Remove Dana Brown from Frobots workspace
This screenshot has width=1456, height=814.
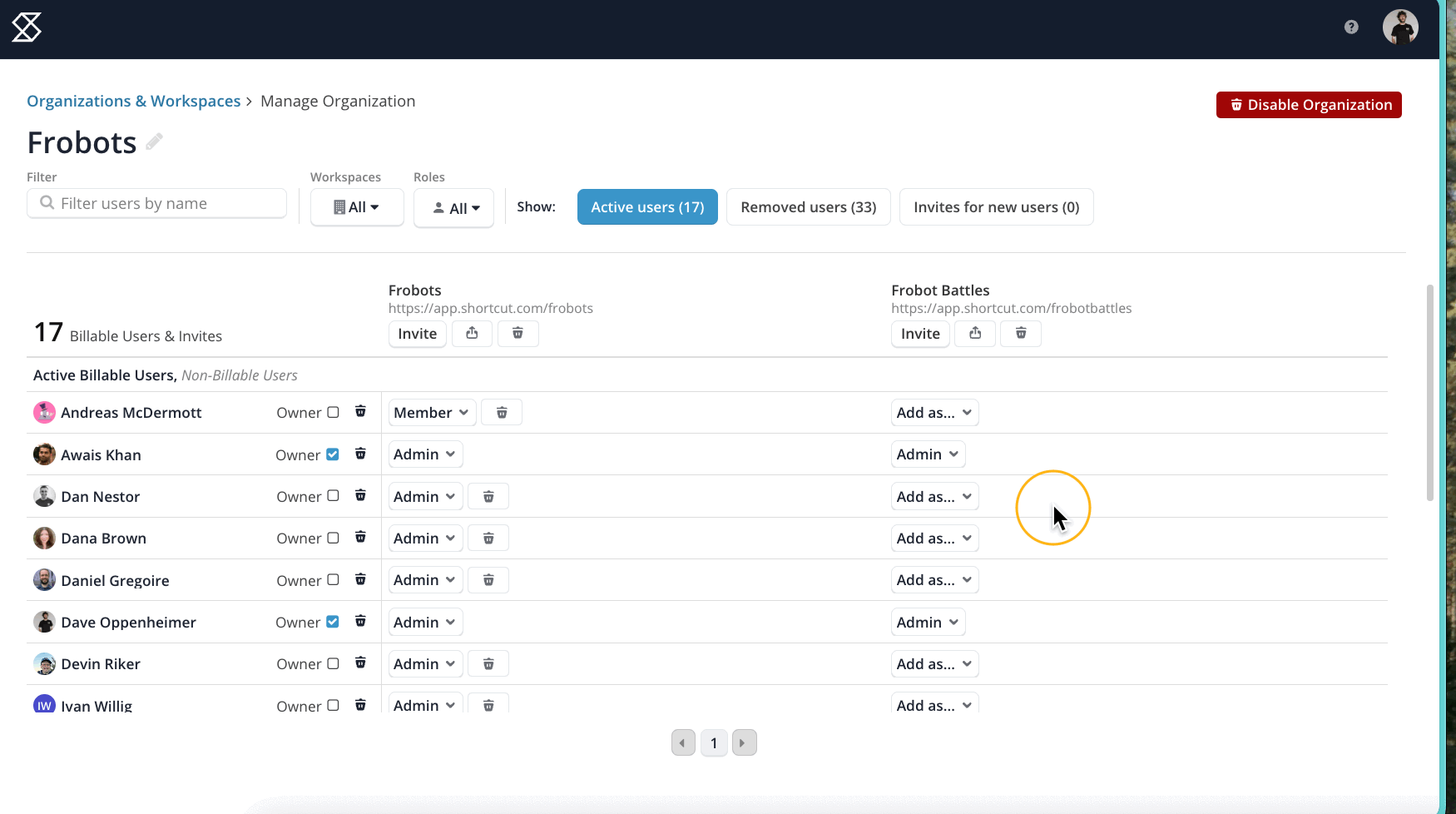click(x=488, y=539)
